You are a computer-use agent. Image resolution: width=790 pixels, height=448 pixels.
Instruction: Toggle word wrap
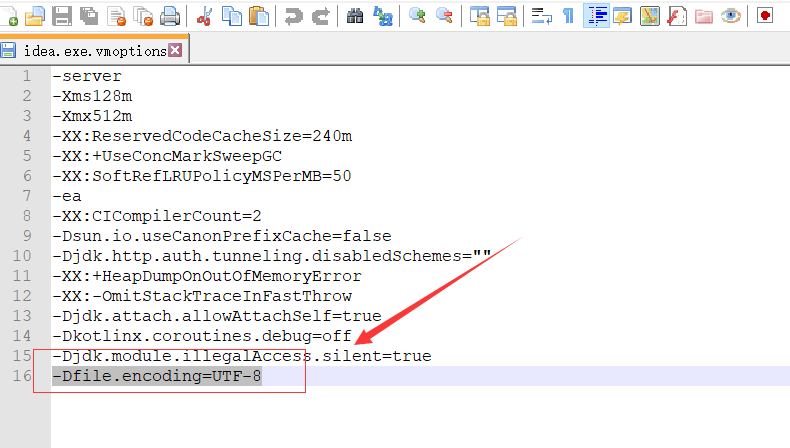pos(542,16)
